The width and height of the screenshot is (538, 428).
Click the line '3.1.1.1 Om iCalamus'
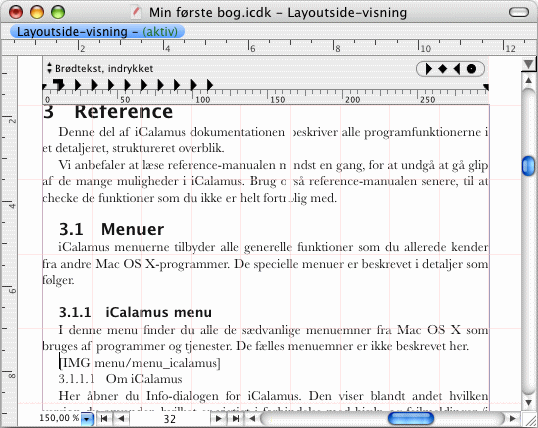(x=120, y=379)
